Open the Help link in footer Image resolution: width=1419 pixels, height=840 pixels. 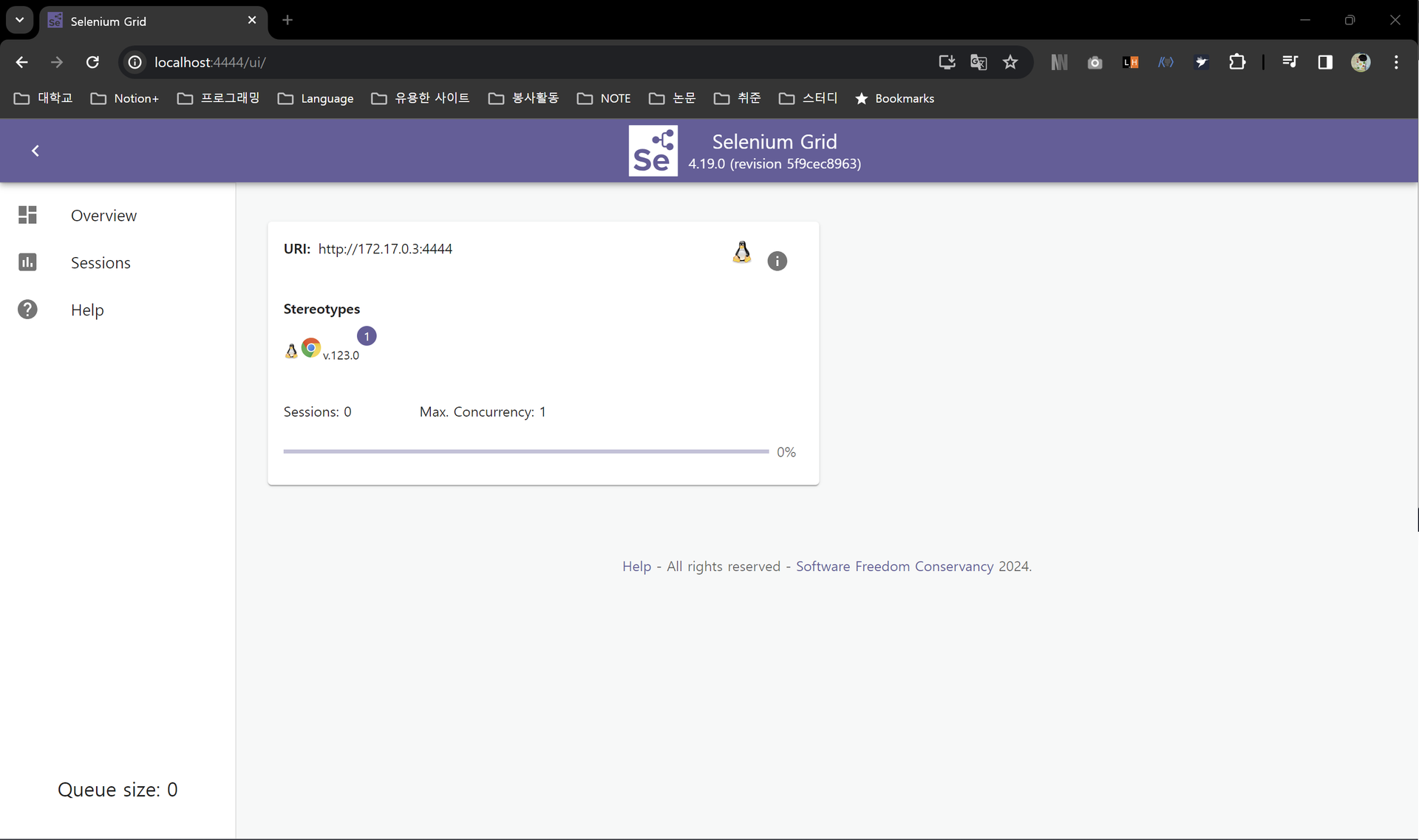point(636,567)
